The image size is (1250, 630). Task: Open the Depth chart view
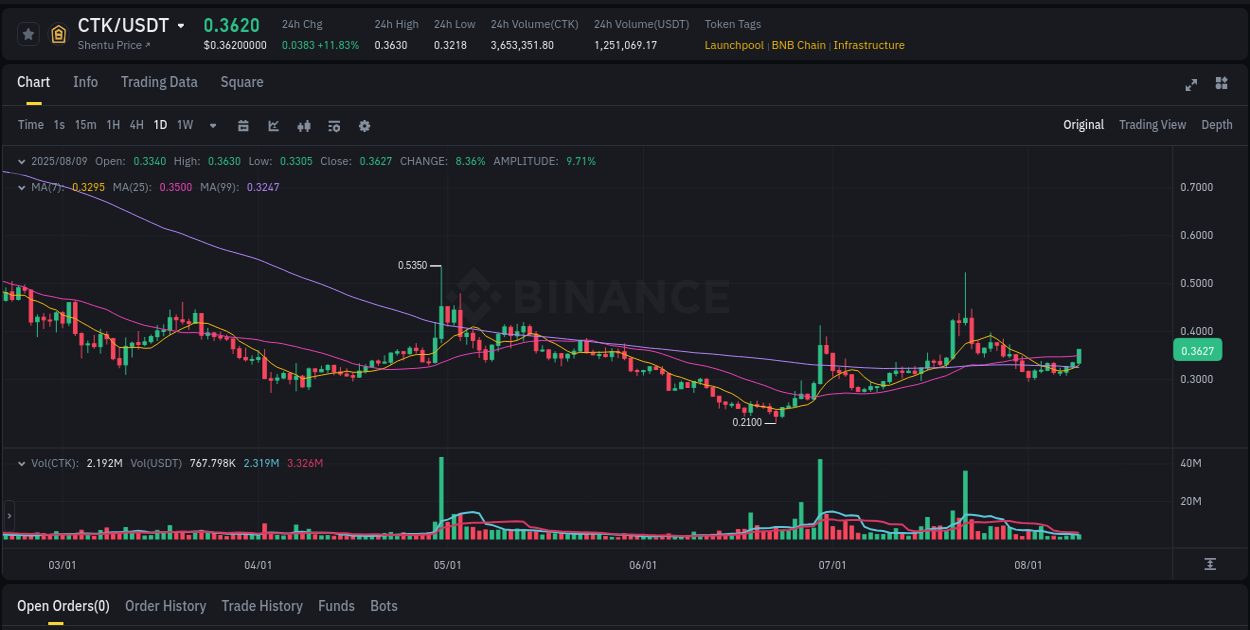click(1216, 125)
